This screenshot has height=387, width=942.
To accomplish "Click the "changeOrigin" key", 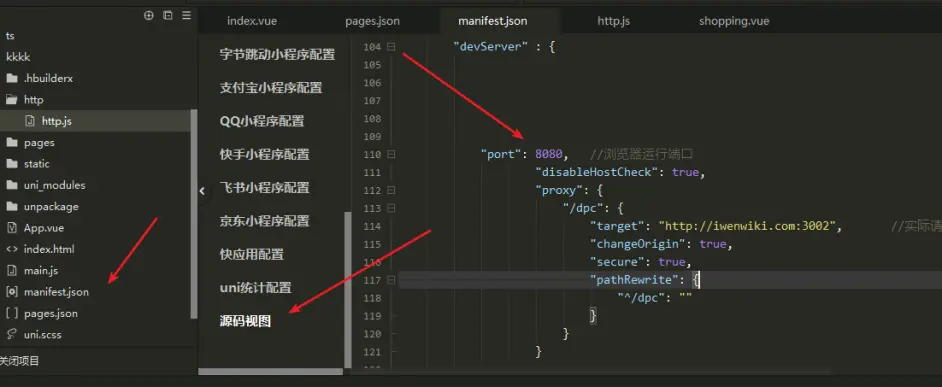I will (x=638, y=245).
